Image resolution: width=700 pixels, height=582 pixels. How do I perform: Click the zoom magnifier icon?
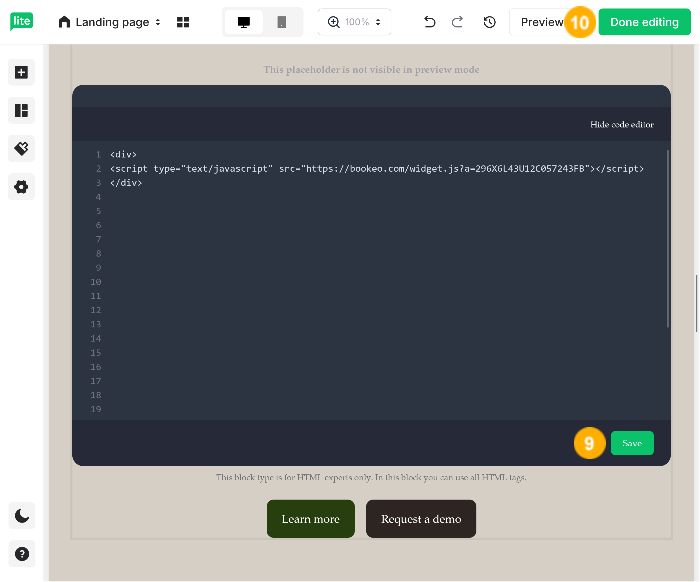point(333,22)
